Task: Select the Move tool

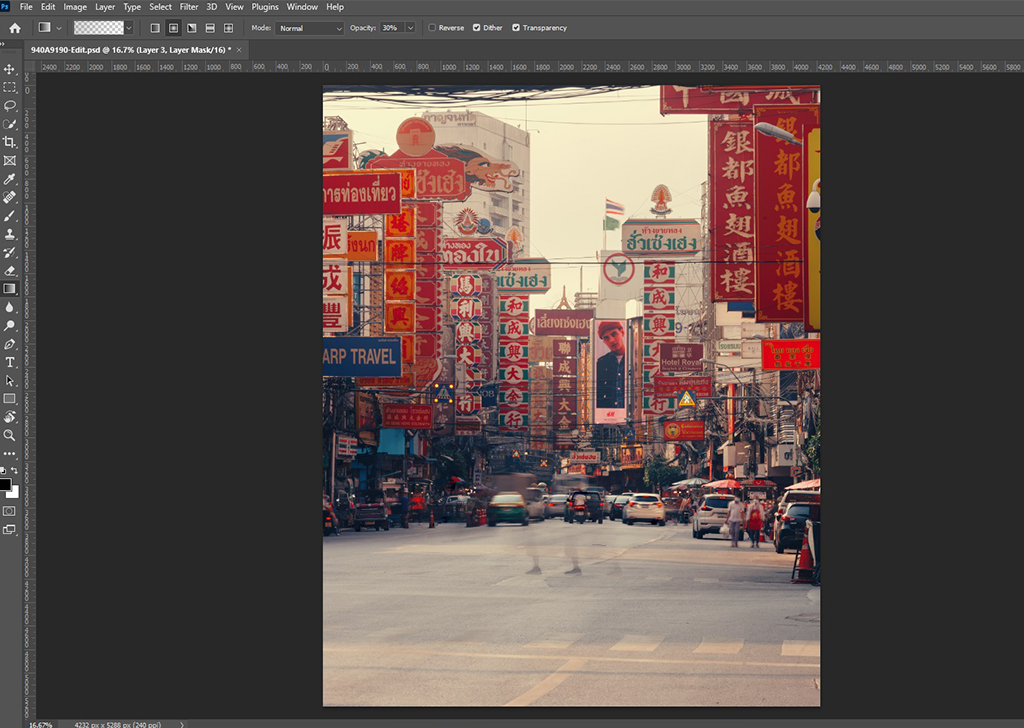Action: (x=10, y=69)
